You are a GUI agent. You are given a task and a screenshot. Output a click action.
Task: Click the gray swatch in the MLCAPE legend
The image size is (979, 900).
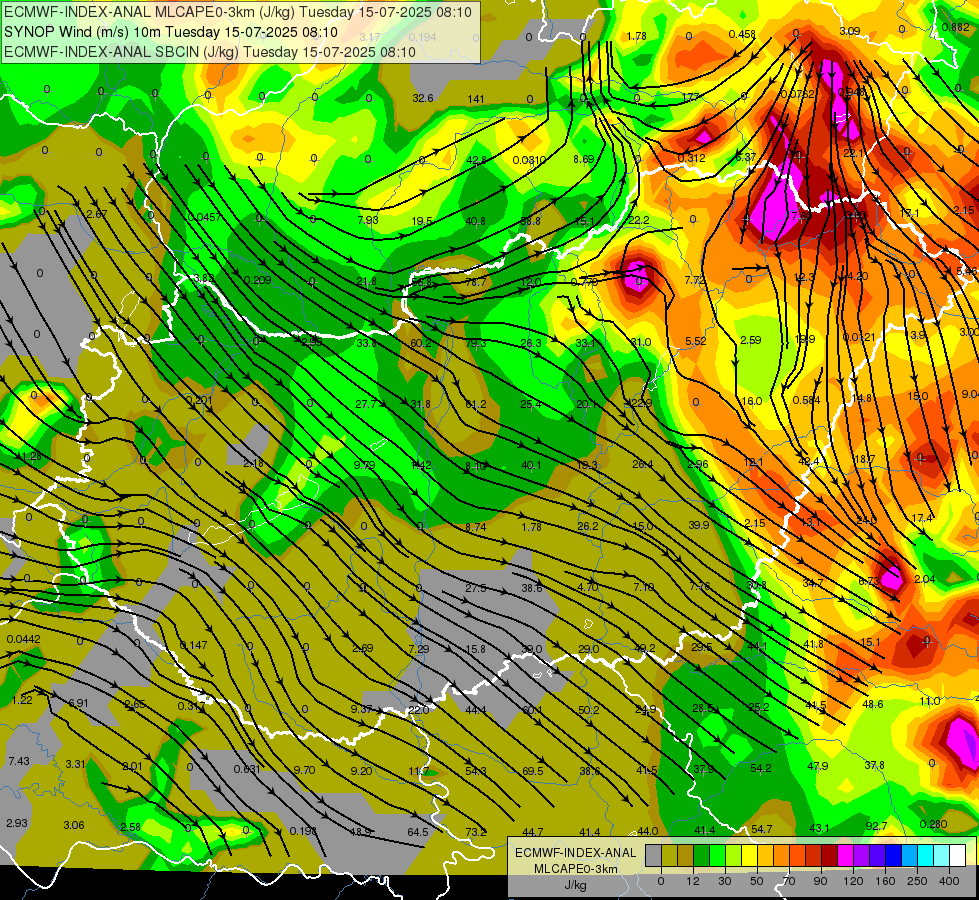point(654,855)
